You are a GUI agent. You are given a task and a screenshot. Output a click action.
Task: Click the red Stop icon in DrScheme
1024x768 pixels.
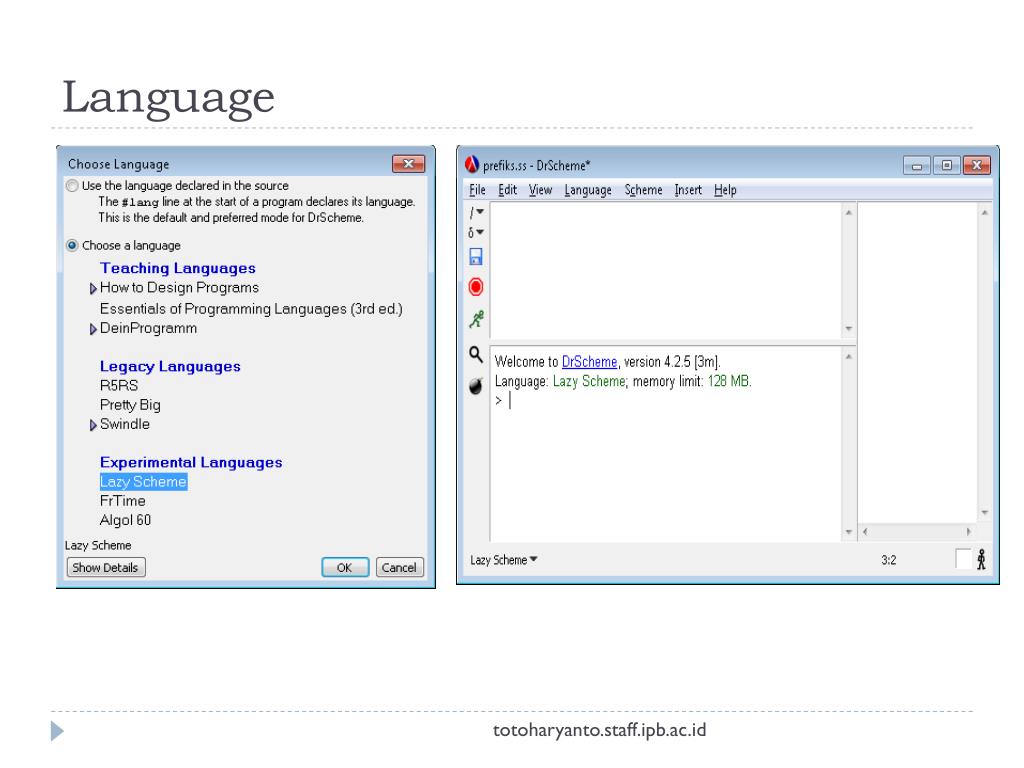475,287
